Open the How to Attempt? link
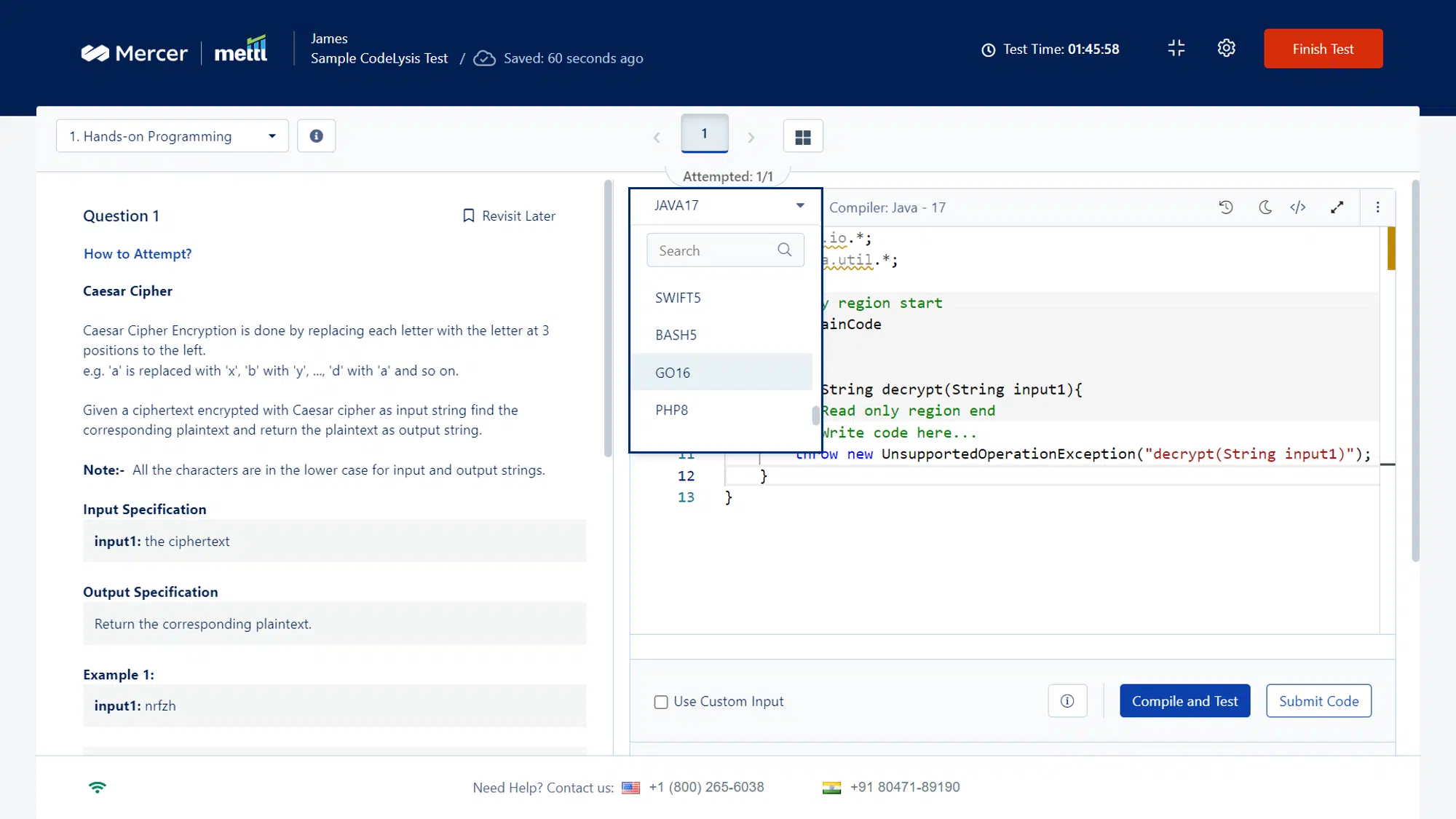Screen dimensions: 1456x819 138,254
